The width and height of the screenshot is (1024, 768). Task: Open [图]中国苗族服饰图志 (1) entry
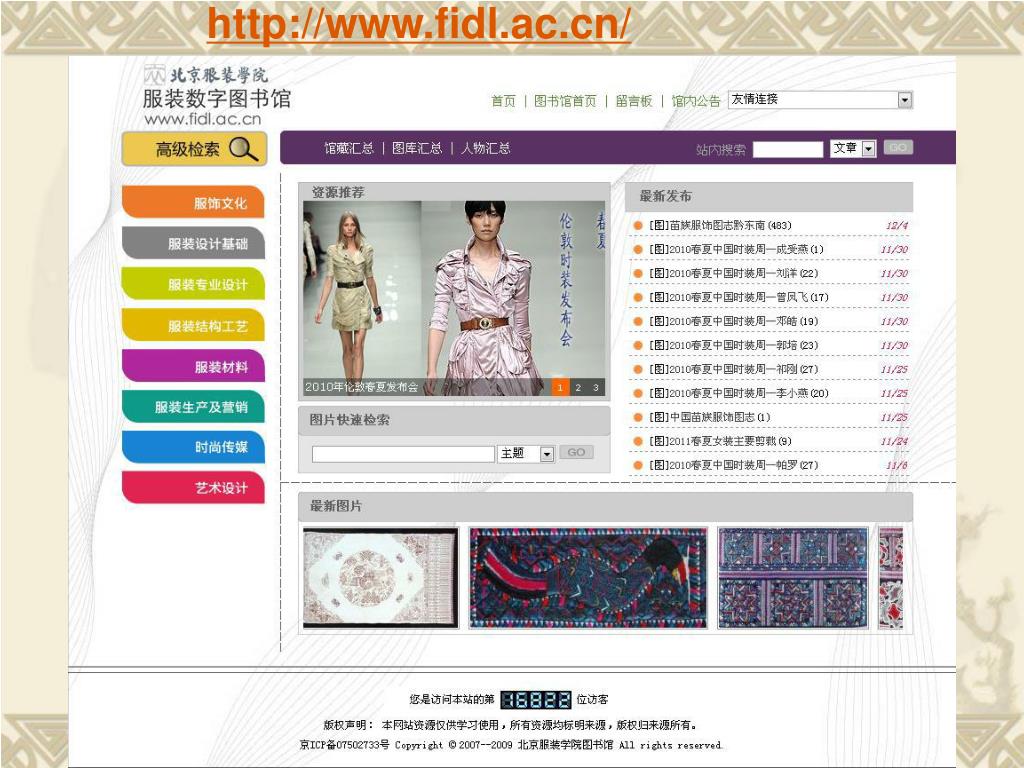(x=709, y=417)
